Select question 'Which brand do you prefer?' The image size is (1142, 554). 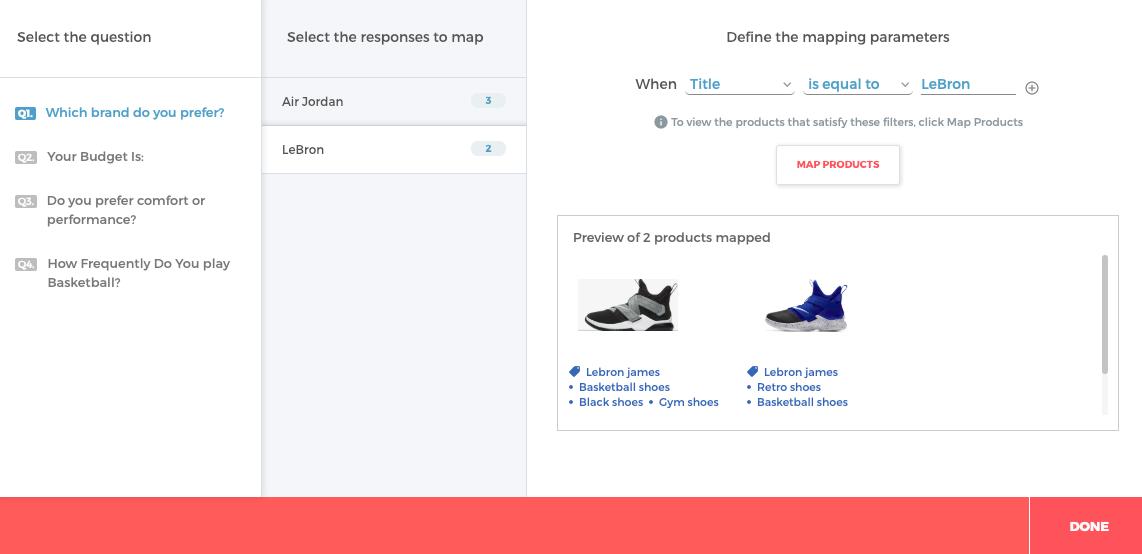pyautogui.click(x=135, y=113)
